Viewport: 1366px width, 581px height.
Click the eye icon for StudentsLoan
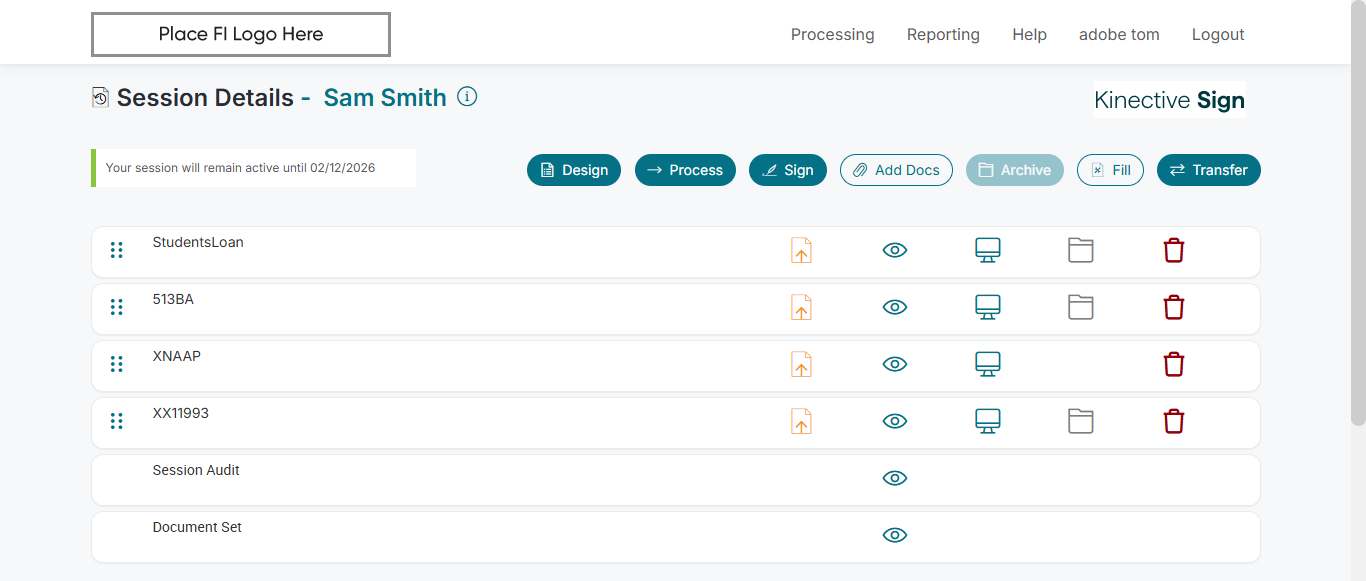tap(895, 250)
